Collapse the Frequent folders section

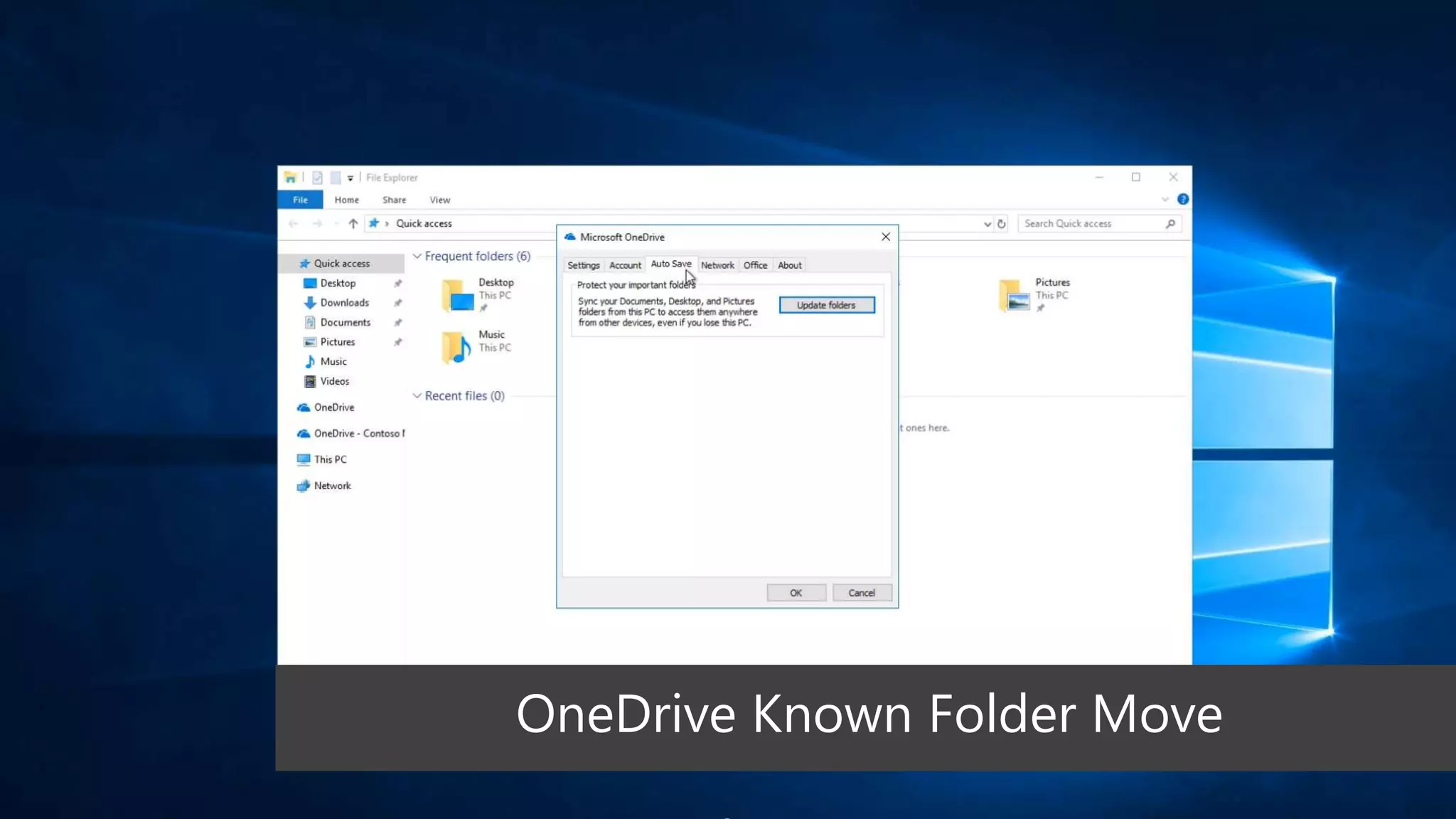coord(417,257)
